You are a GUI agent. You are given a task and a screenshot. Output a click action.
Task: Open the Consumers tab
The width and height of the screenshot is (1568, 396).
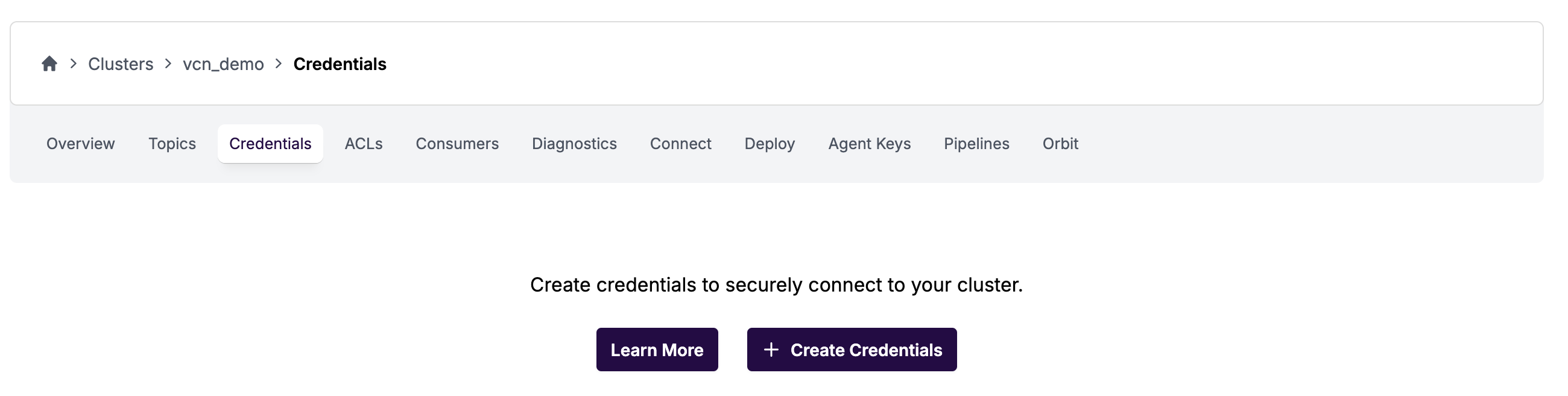click(x=457, y=144)
